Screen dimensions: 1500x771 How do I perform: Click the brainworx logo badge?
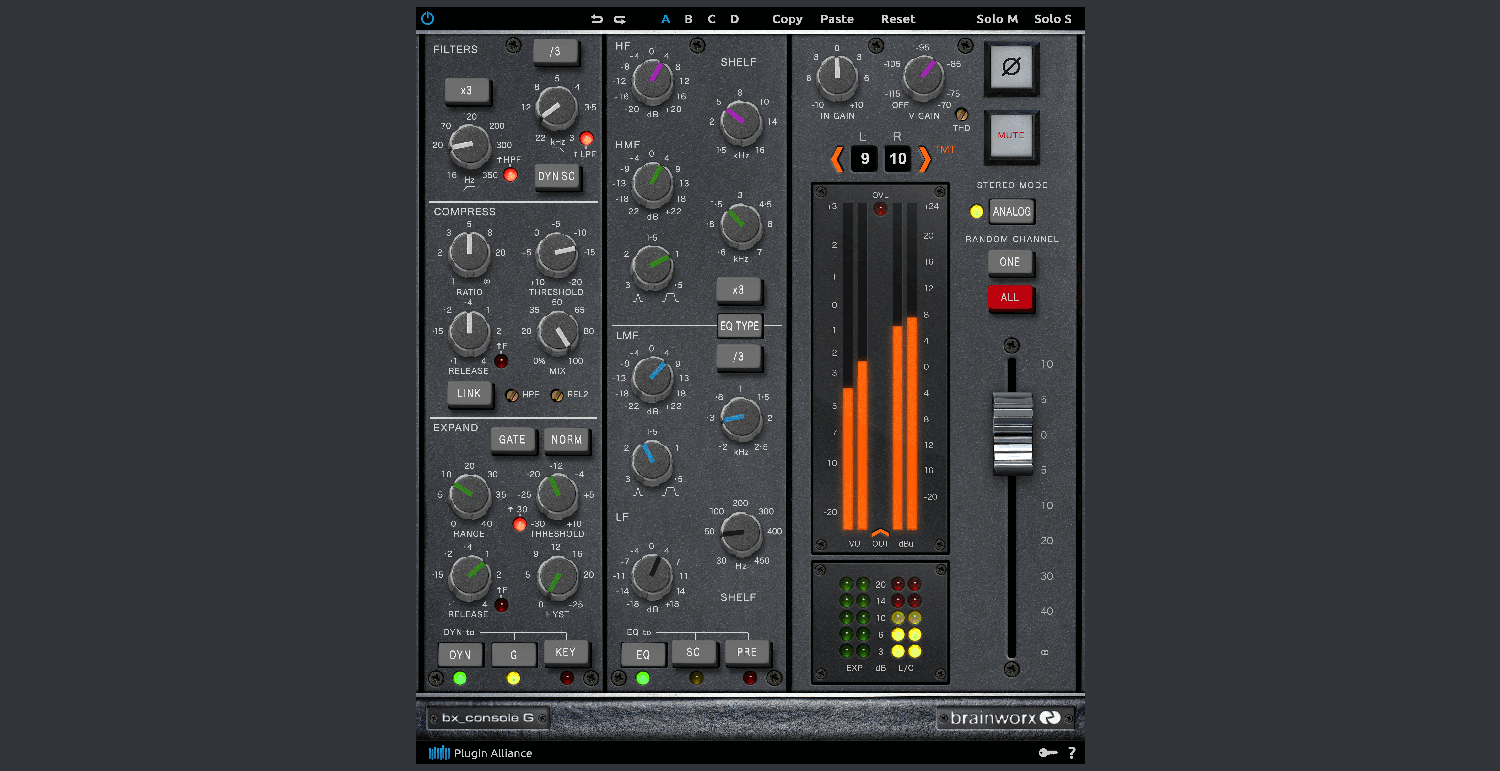pos(1004,718)
